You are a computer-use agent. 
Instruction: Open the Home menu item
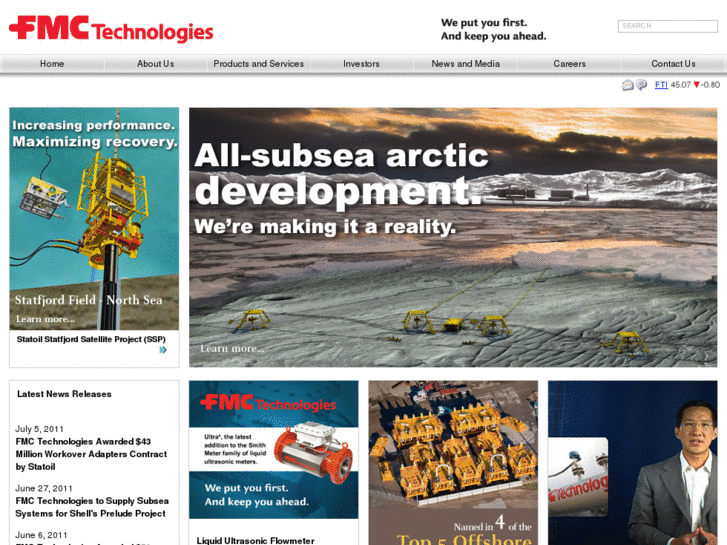[52, 64]
